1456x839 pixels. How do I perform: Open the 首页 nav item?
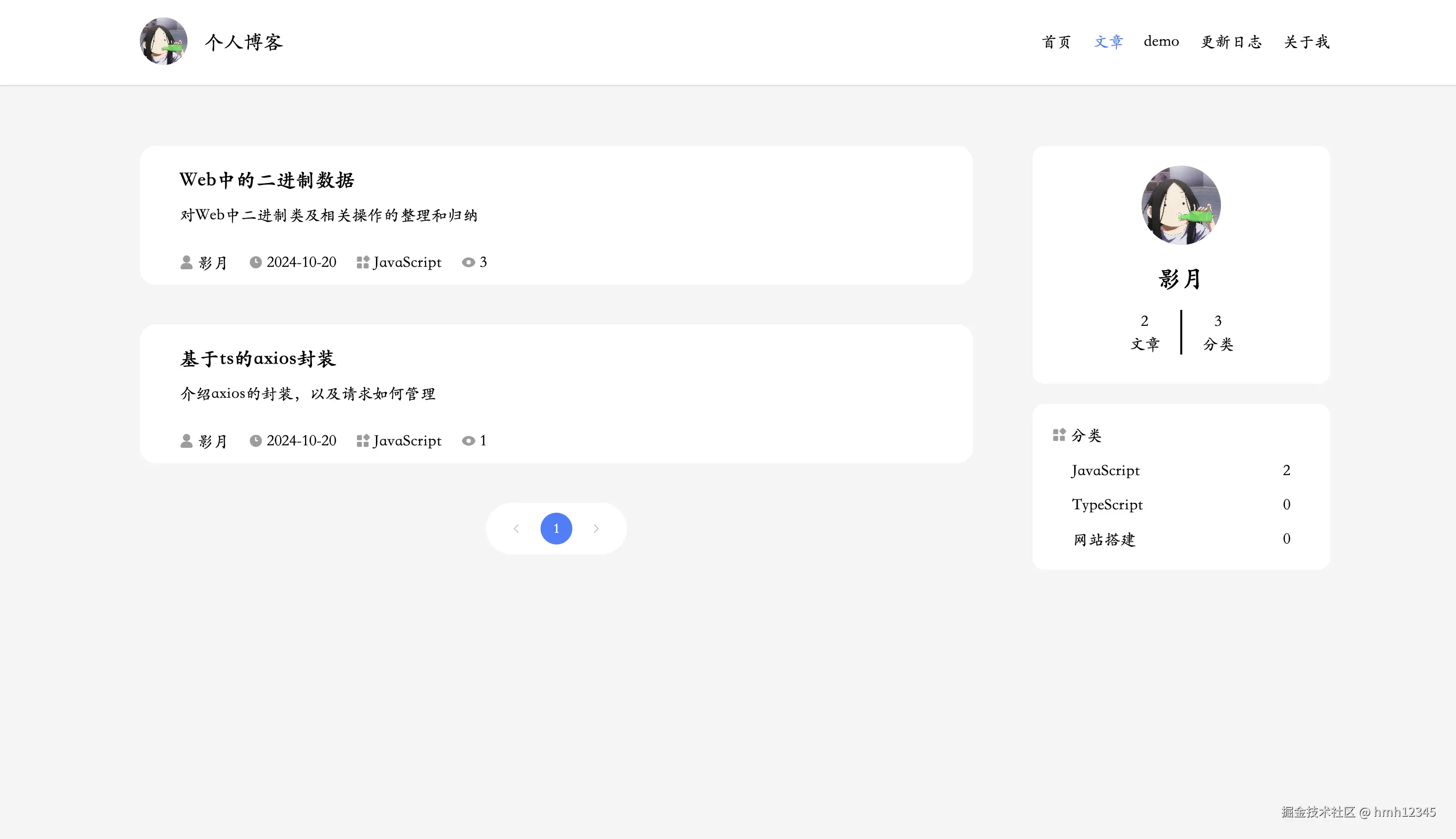(x=1056, y=42)
